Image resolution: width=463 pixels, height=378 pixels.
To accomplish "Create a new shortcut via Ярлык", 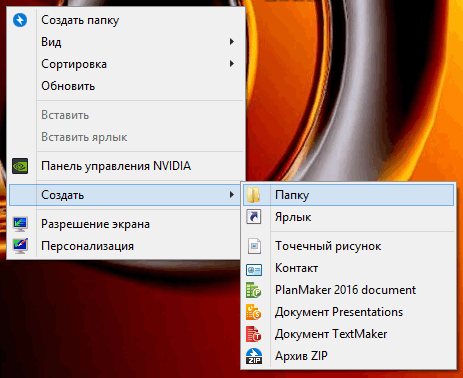I will click(x=349, y=217).
